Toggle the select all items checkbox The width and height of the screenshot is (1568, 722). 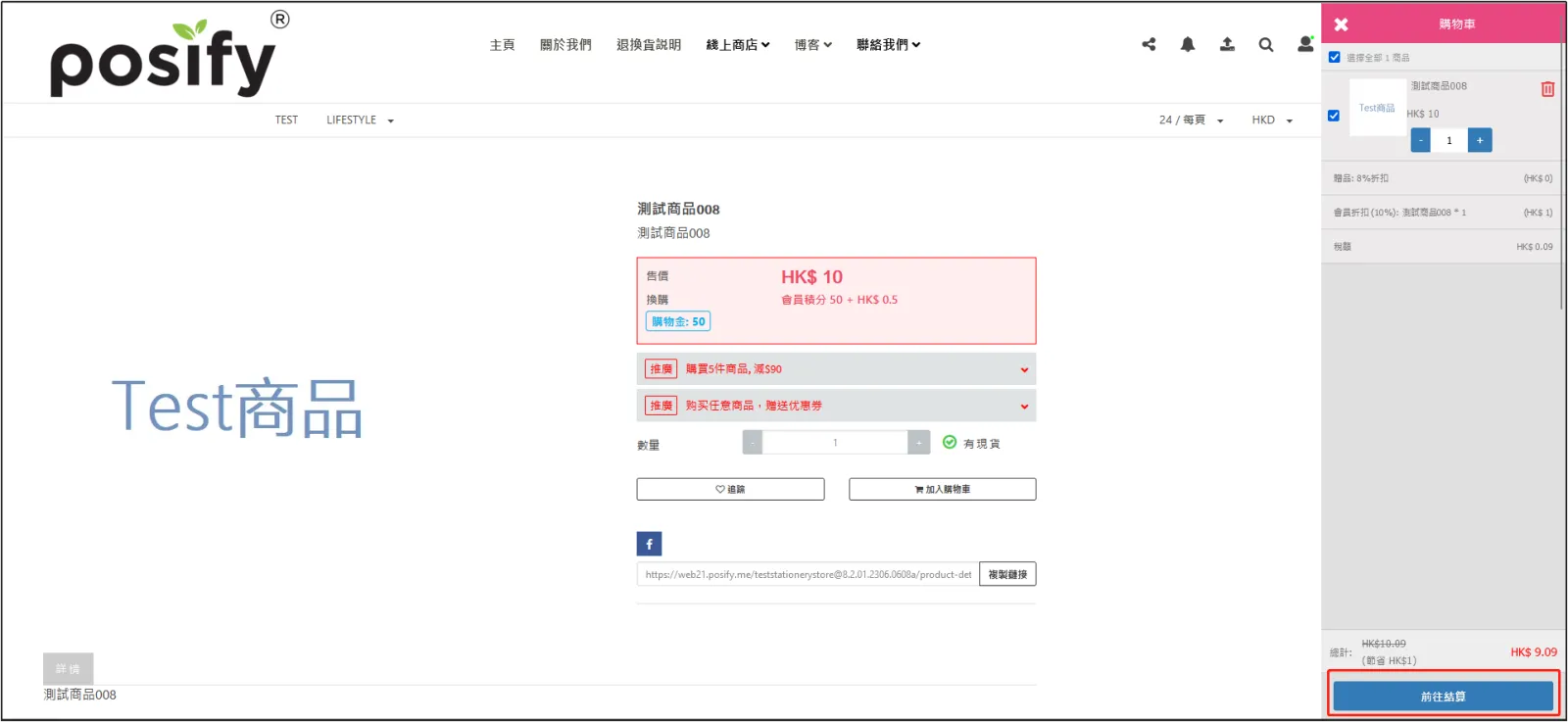pyautogui.click(x=1334, y=57)
